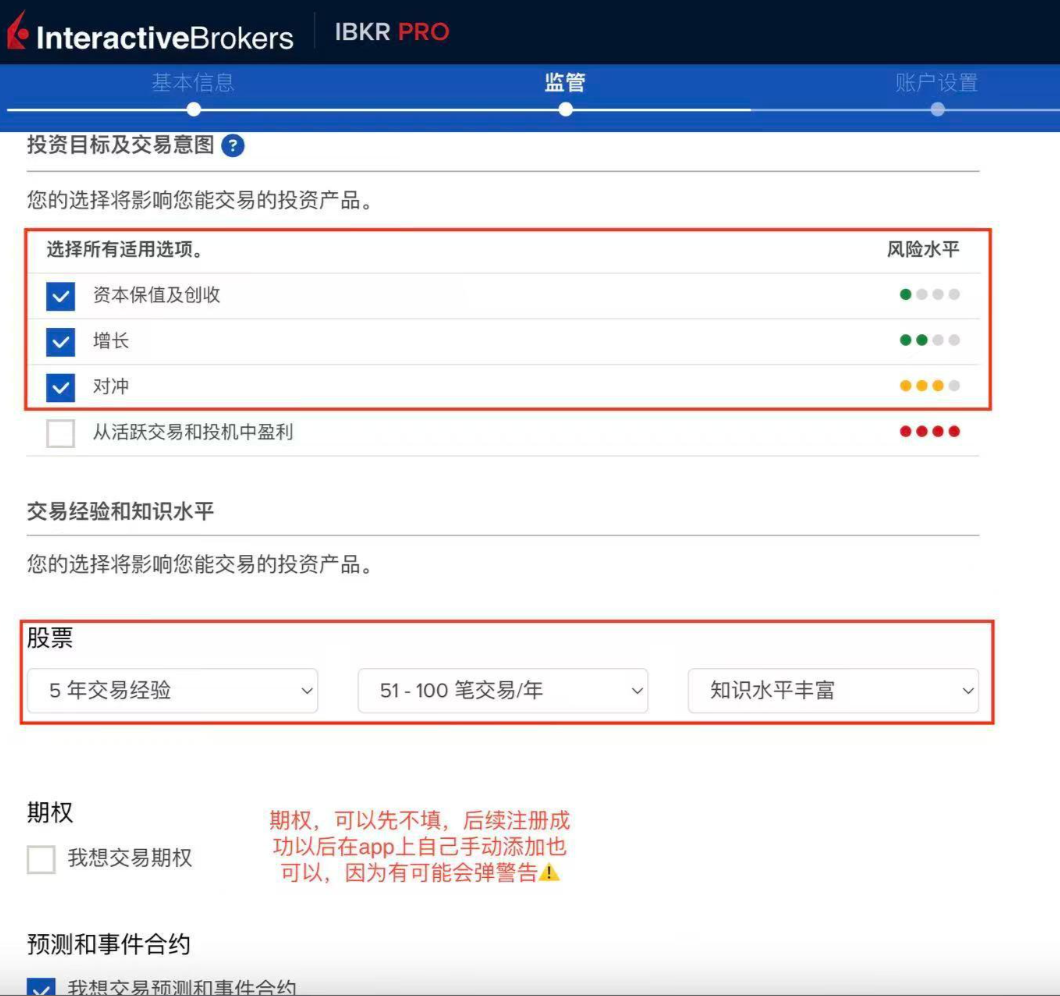The width and height of the screenshot is (1060, 996).
Task: Click the progress dot under 账户设置
Action: [x=937, y=109]
